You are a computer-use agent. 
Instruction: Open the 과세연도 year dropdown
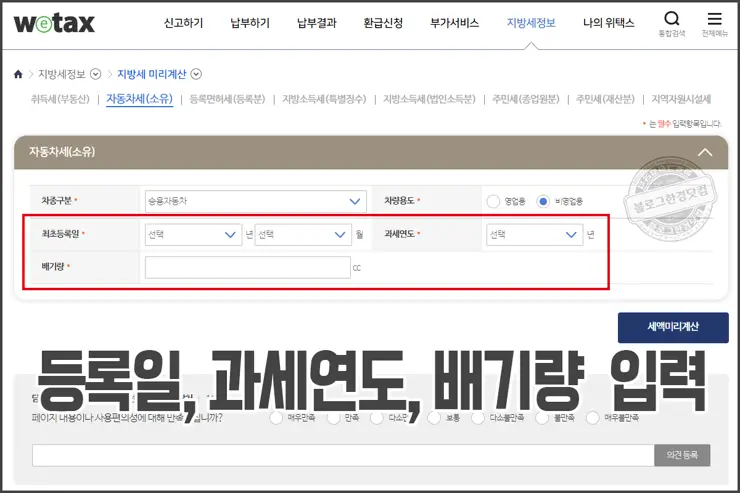pos(534,234)
